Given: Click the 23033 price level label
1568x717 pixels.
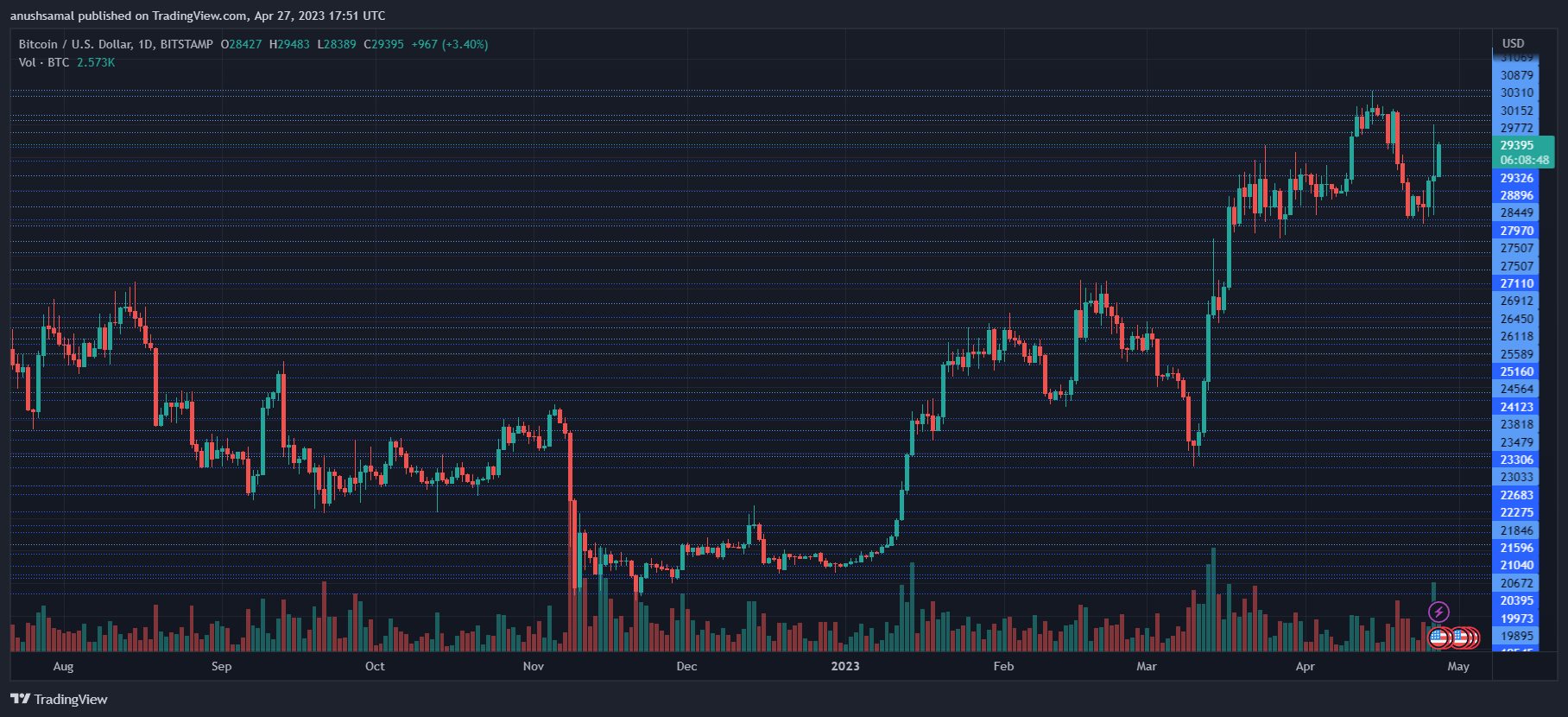Looking at the screenshot, I should pyautogui.click(x=1516, y=477).
